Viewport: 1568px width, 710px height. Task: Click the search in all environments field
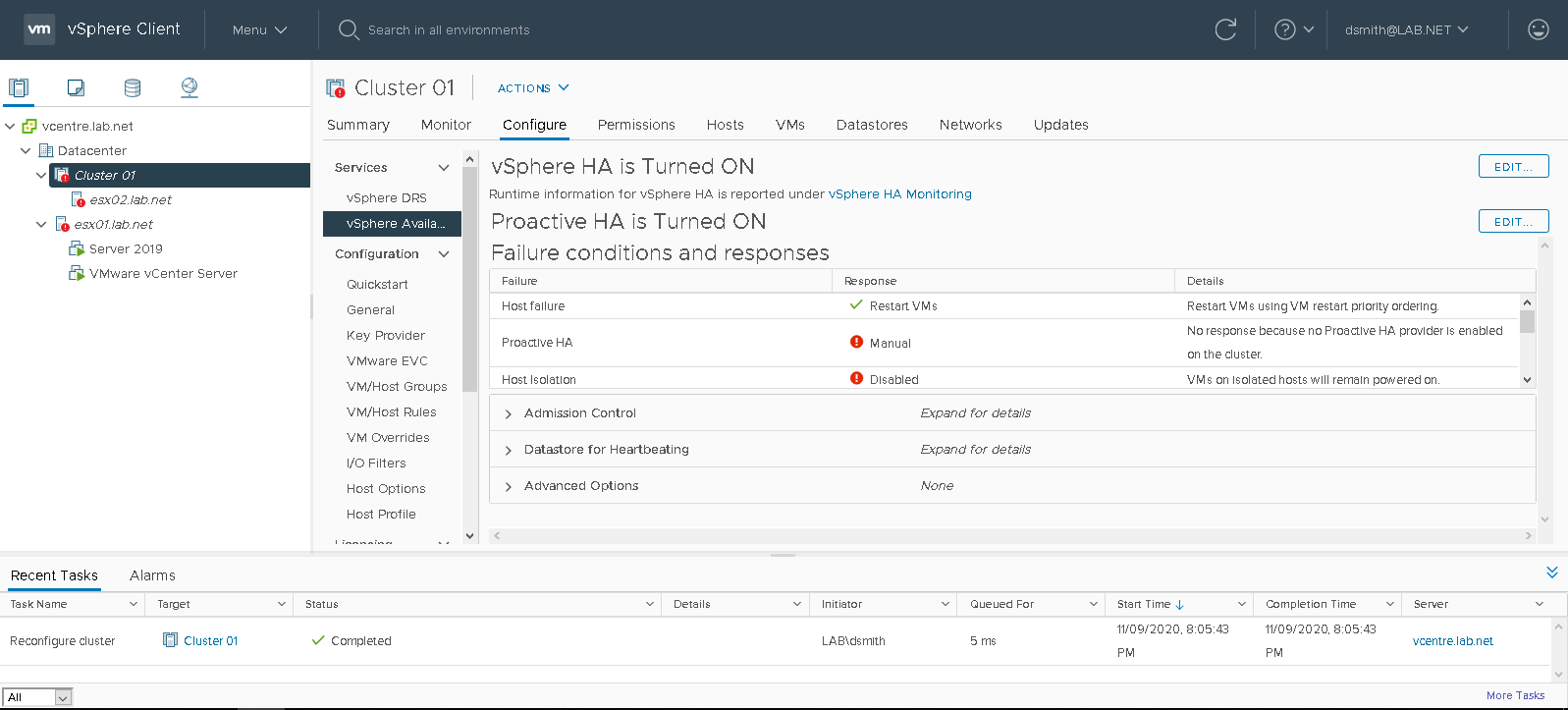point(449,29)
